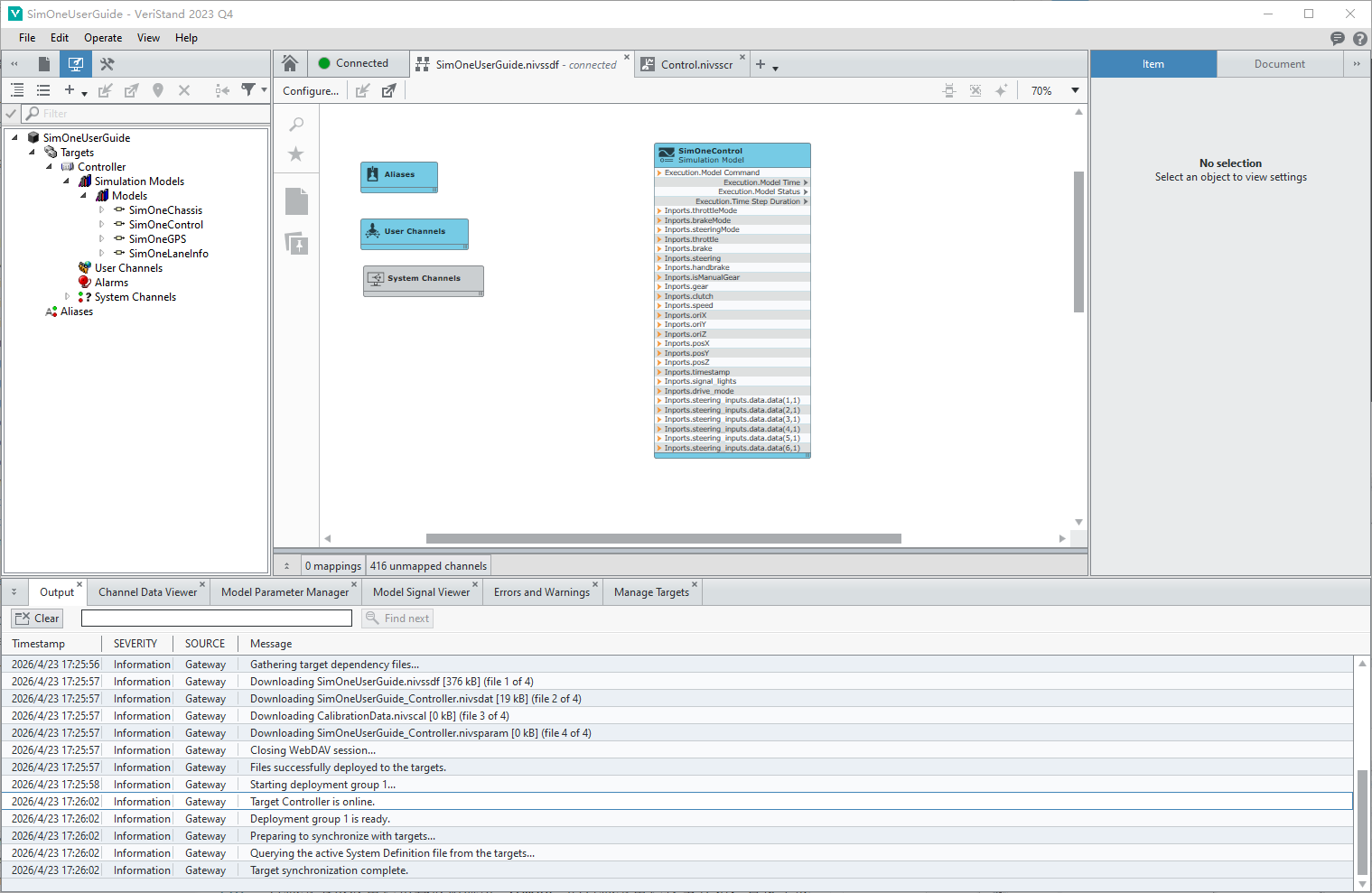Switch to the Errors and Warnings tab

pyautogui.click(x=542, y=592)
